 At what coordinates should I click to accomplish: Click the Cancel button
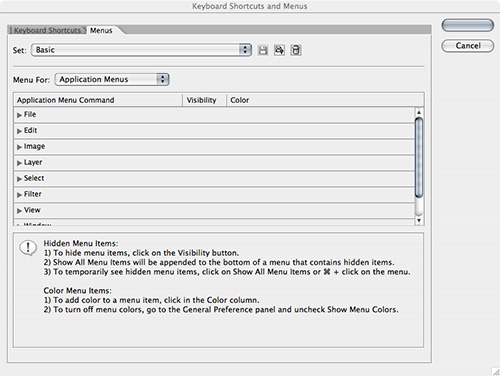click(468, 46)
